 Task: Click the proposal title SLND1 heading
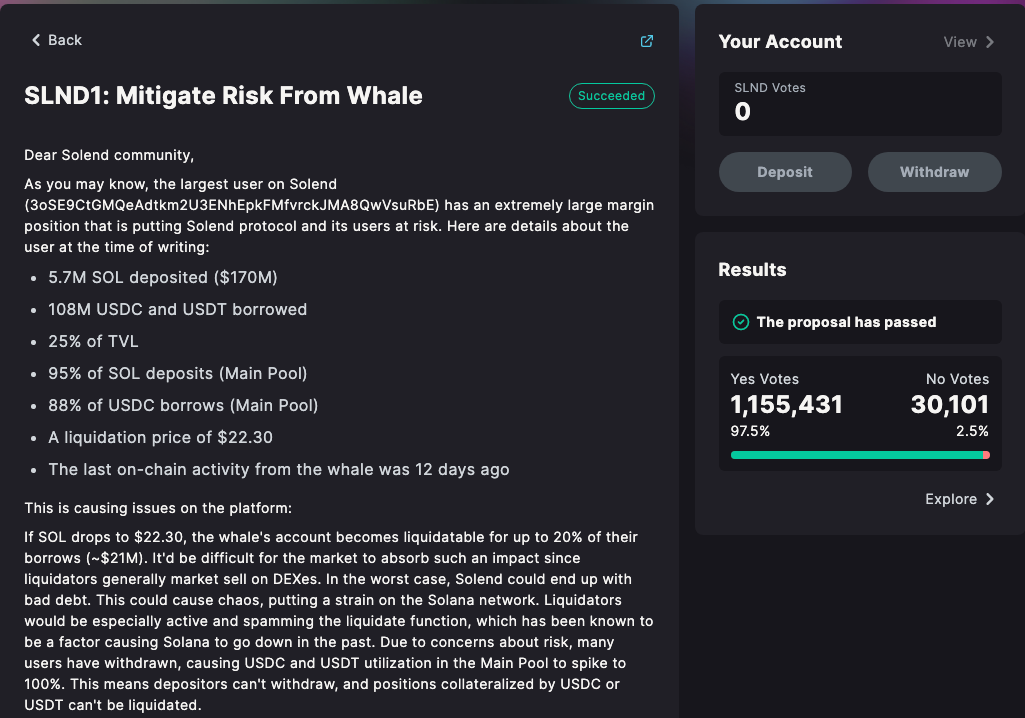(x=223, y=96)
